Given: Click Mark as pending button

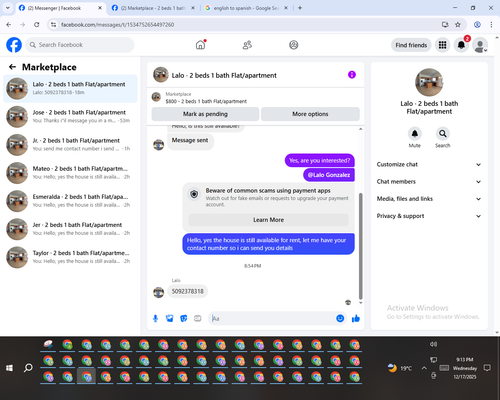Looking at the screenshot, I should (205, 114).
